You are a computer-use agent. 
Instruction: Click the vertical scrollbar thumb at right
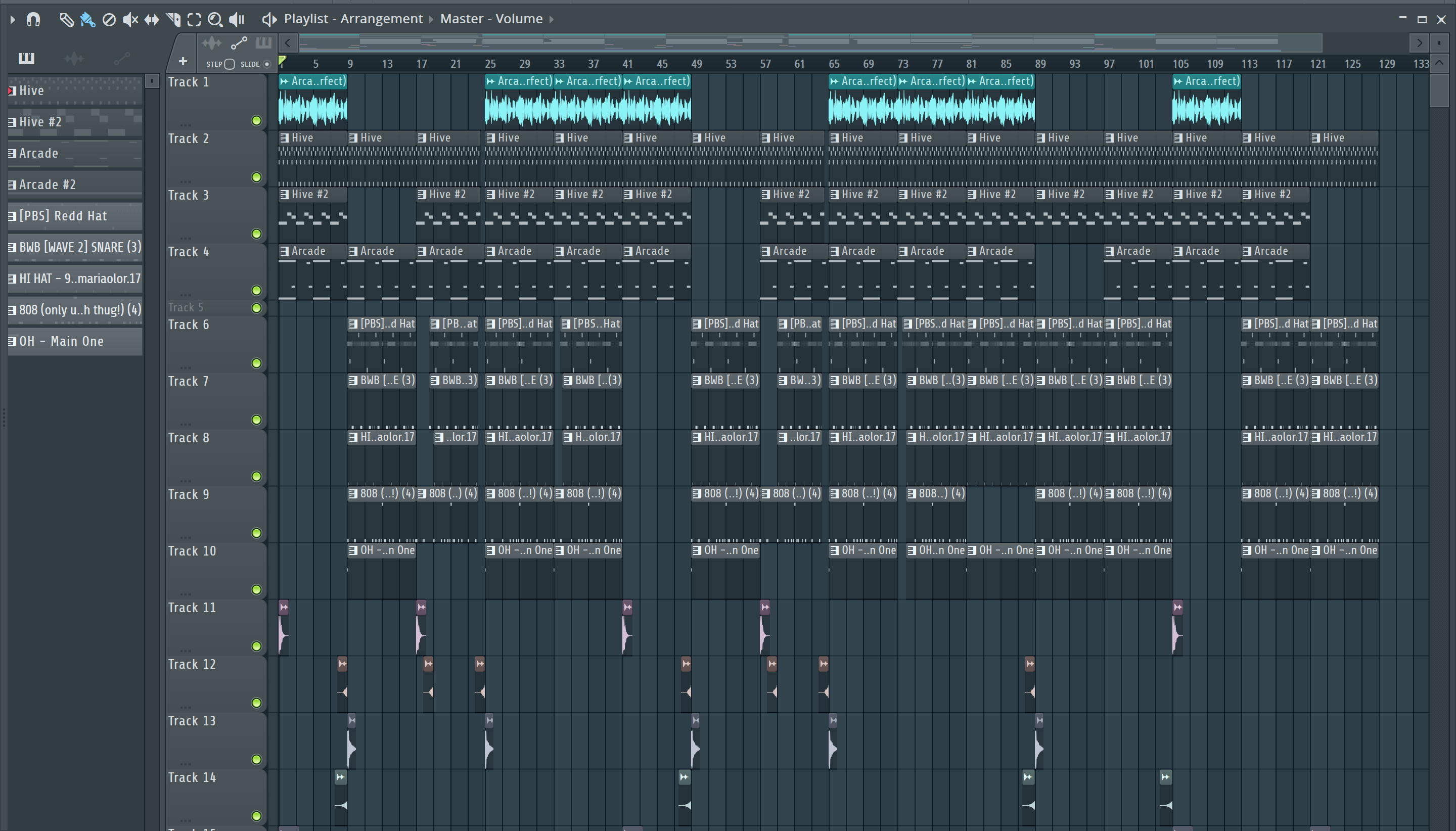click(1440, 90)
